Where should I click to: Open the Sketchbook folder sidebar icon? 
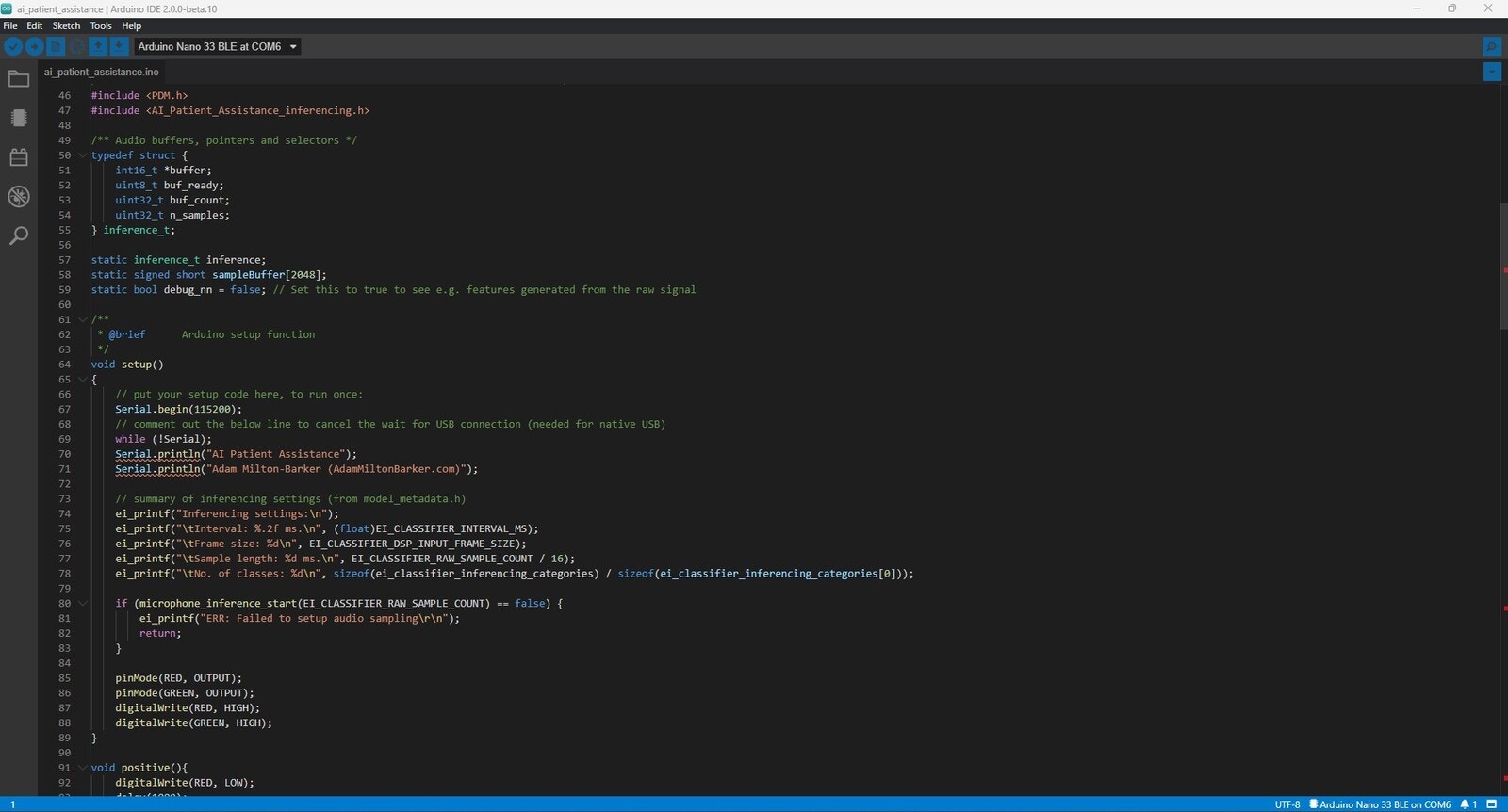point(19,79)
